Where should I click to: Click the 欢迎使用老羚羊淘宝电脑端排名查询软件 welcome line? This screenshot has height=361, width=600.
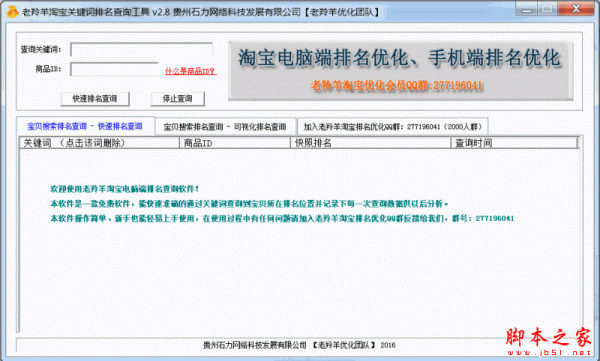click(x=125, y=189)
